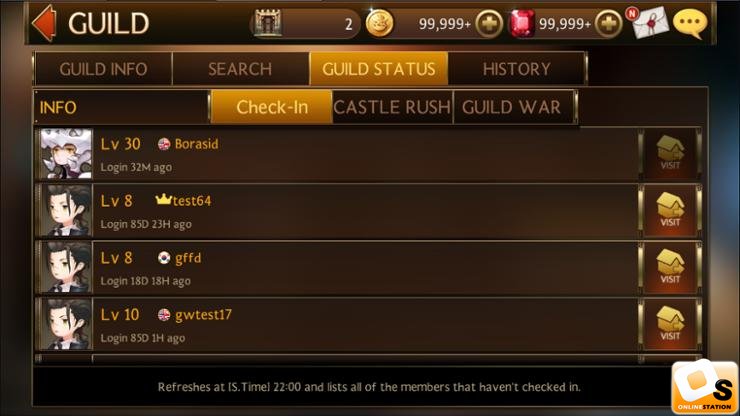
Task: Switch to the GUILD INFO tab
Action: 103,69
